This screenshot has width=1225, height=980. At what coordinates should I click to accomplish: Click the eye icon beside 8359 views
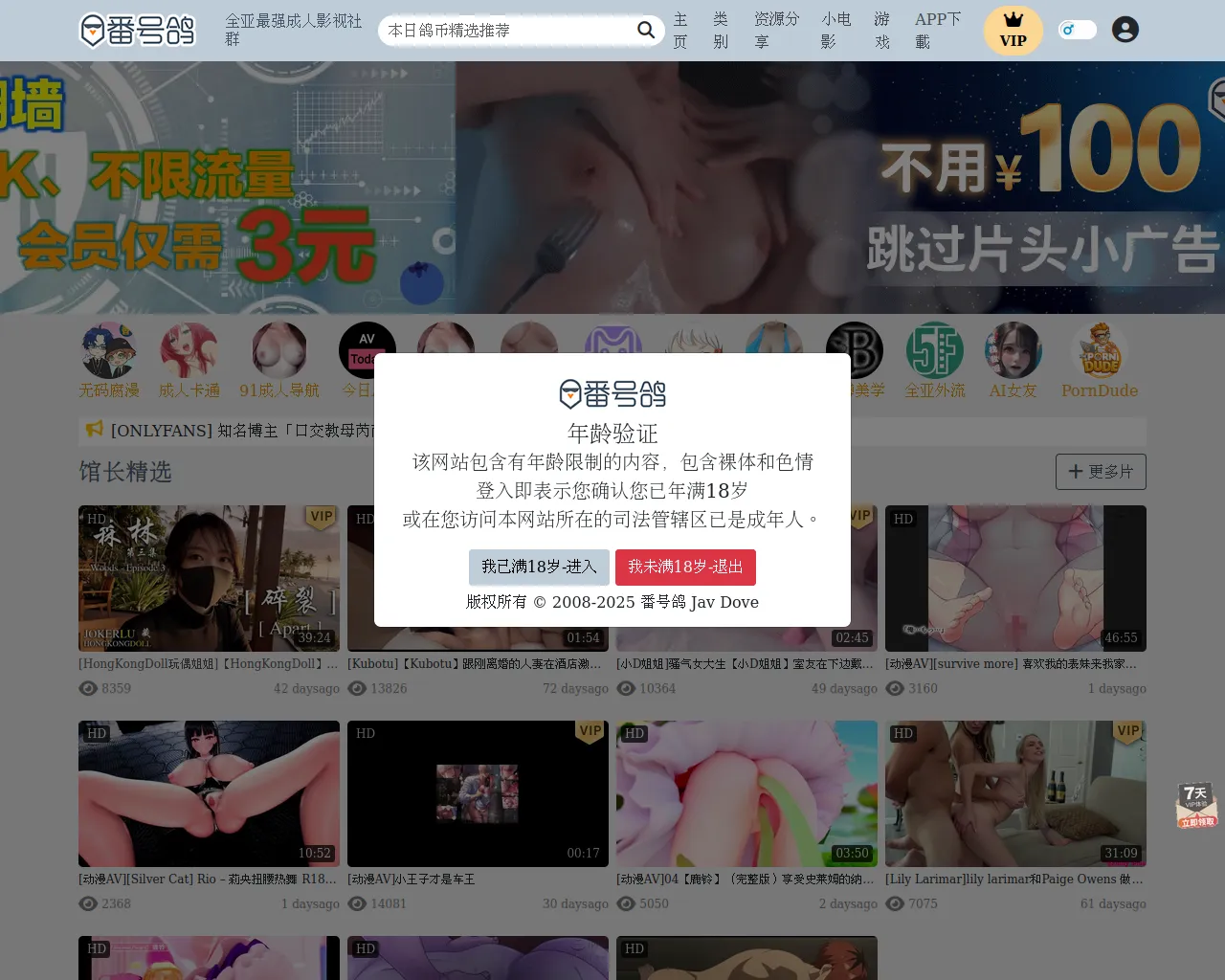88,688
